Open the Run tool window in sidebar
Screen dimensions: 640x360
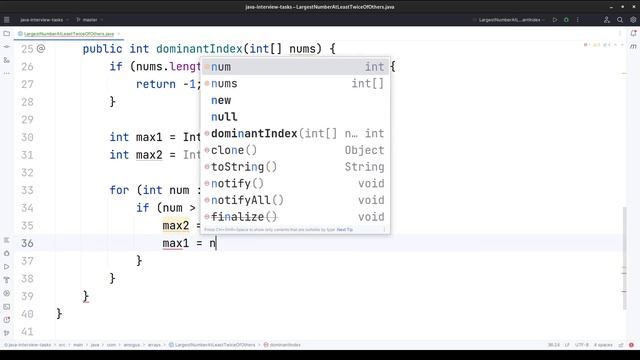(x=7, y=267)
